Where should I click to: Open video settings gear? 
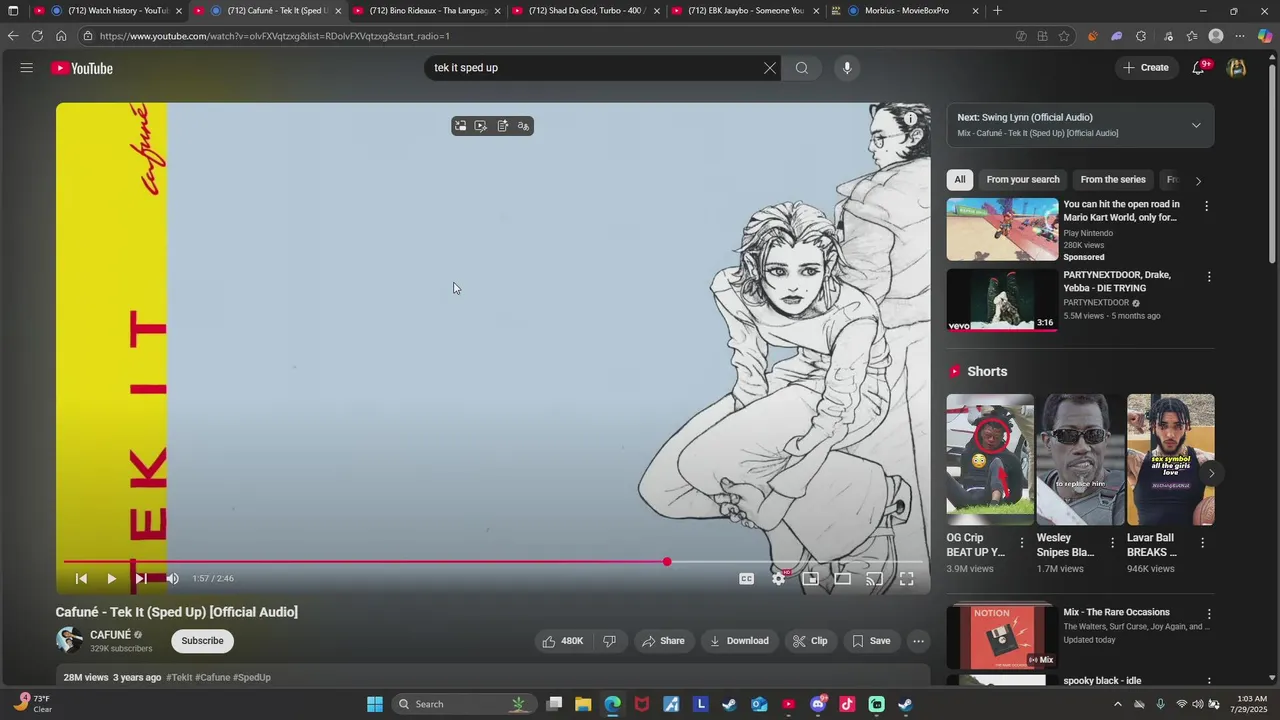click(779, 578)
